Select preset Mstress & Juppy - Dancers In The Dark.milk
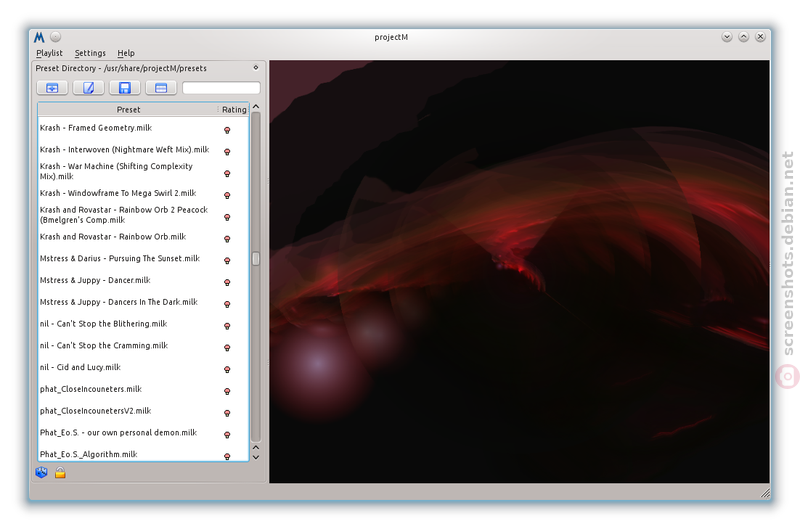Viewport: 800px width, 529px height. [x=119, y=302]
